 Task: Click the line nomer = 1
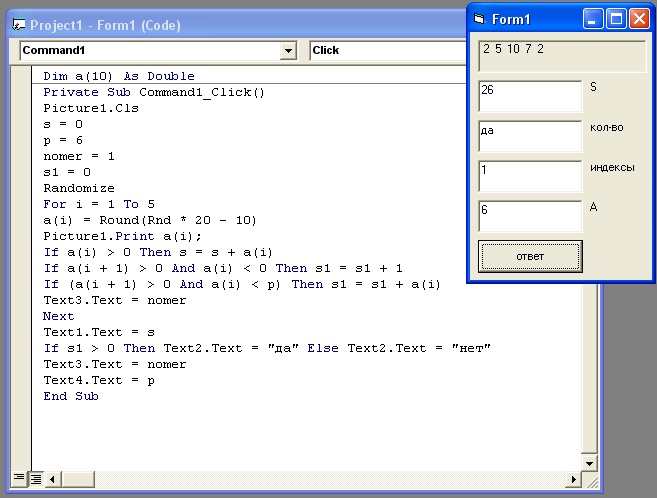point(79,156)
